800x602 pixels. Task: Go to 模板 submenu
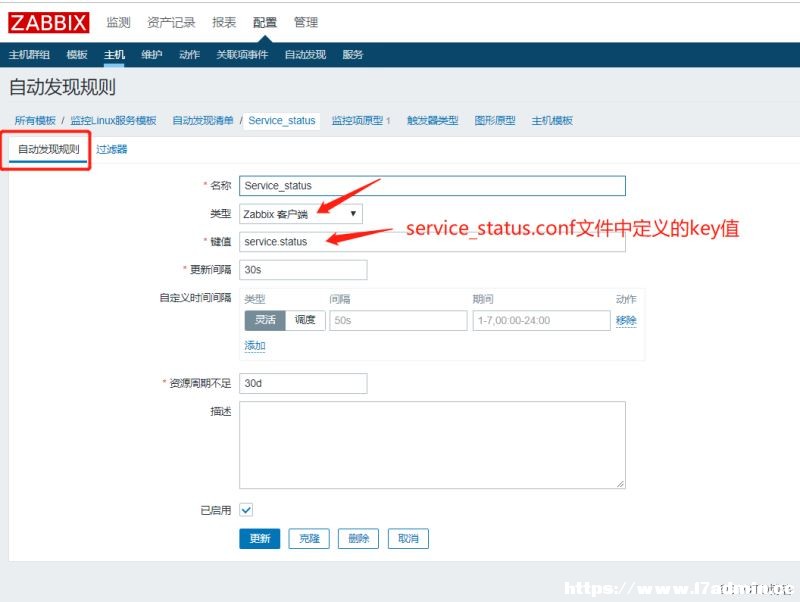[77, 55]
